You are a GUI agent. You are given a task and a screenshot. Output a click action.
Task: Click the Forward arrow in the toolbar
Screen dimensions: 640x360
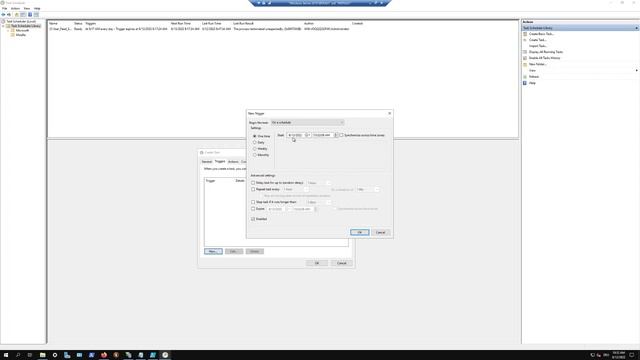[9, 14]
